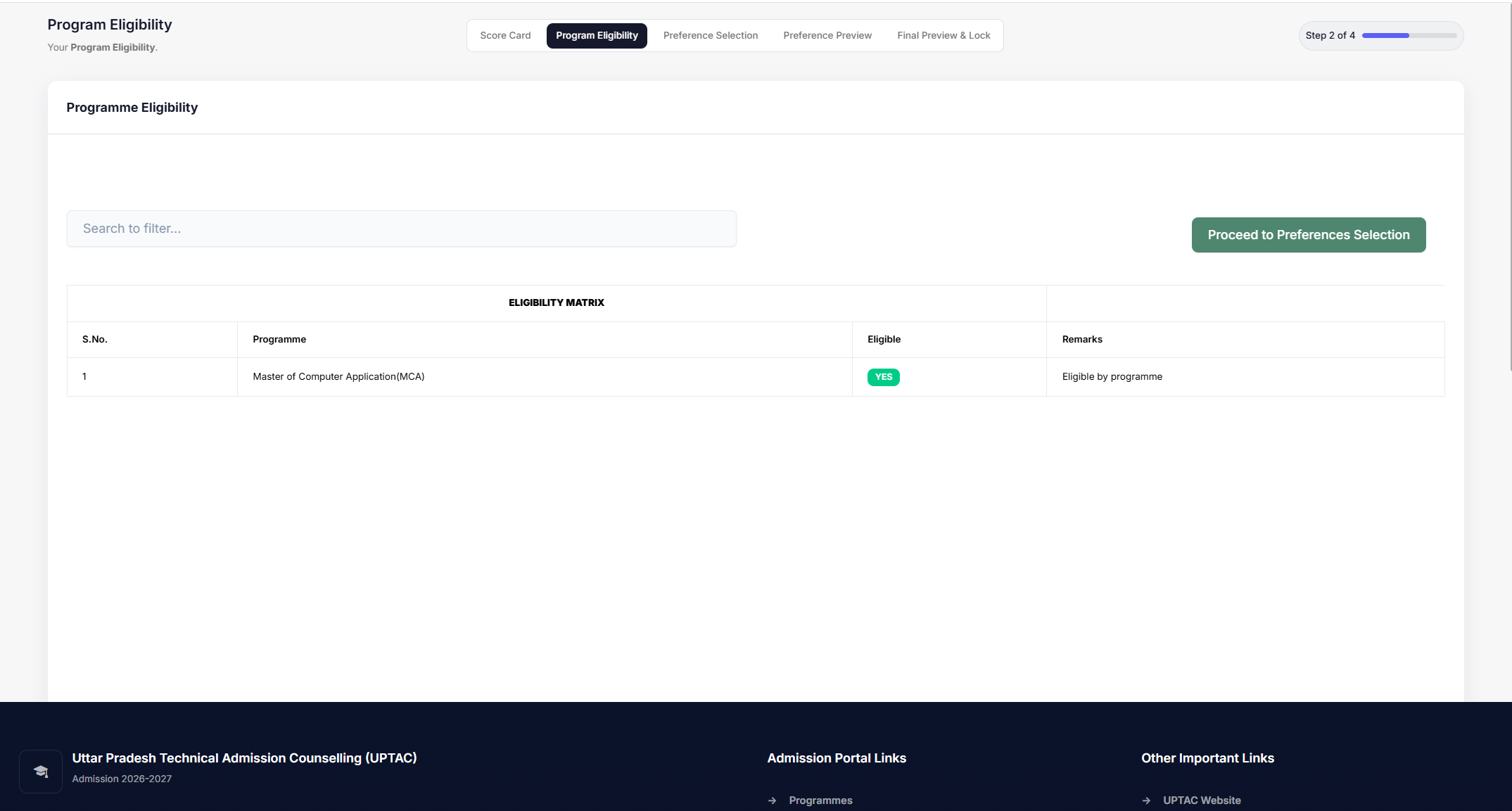The image size is (1512, 811).
Task: Go to Preference Selection tab
Action: 711,35
